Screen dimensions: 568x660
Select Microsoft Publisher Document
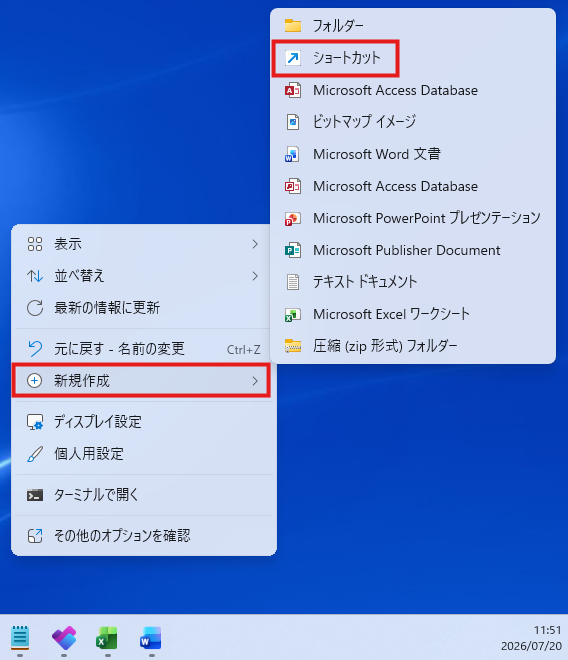(413, 250)
